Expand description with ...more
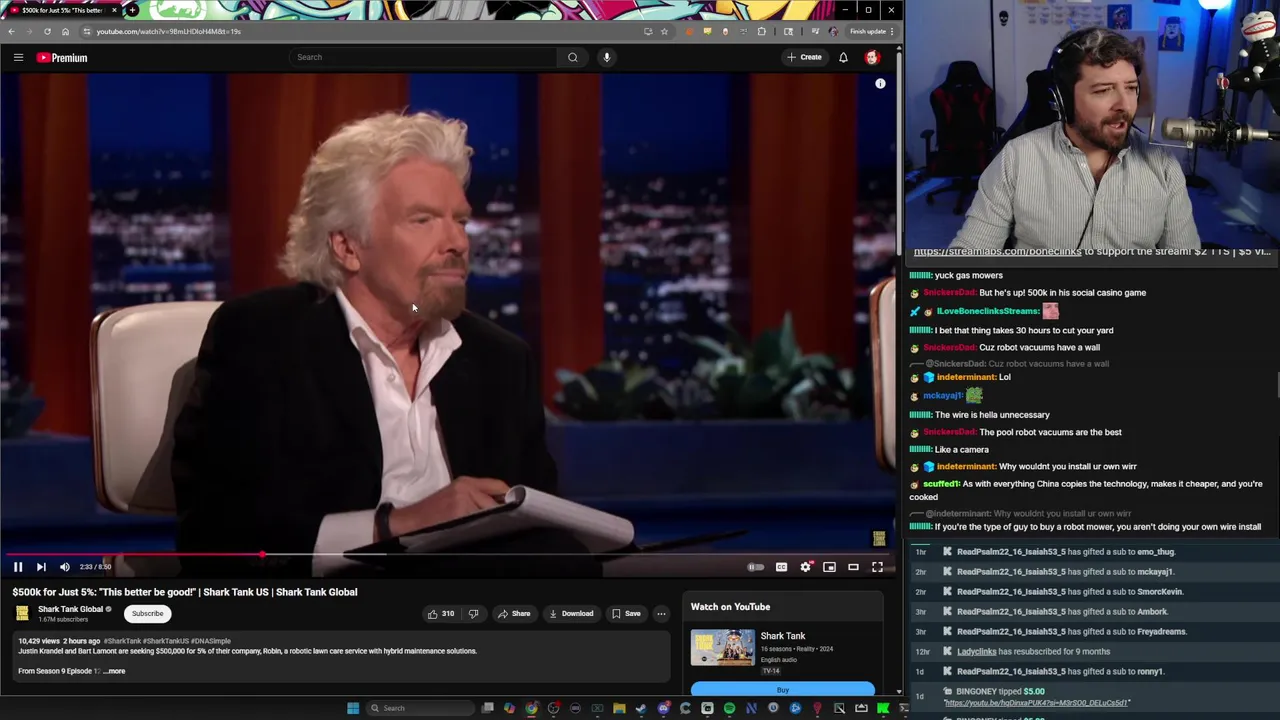 pos(116,671)
